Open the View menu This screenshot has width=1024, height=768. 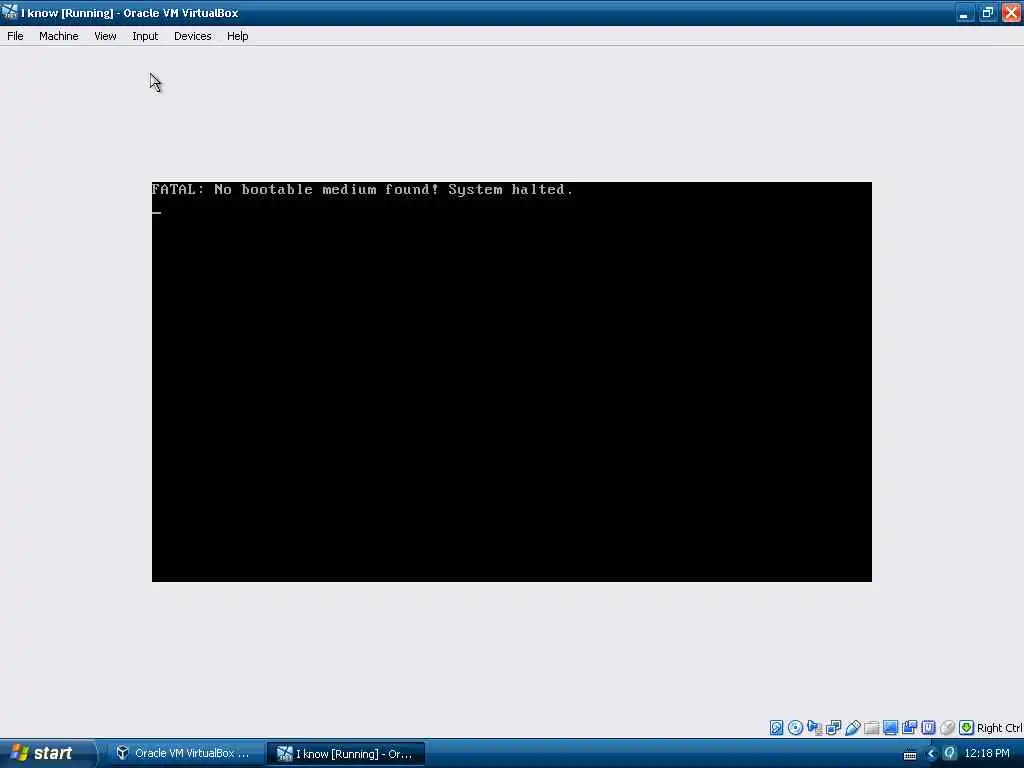[x=105, y=36]
